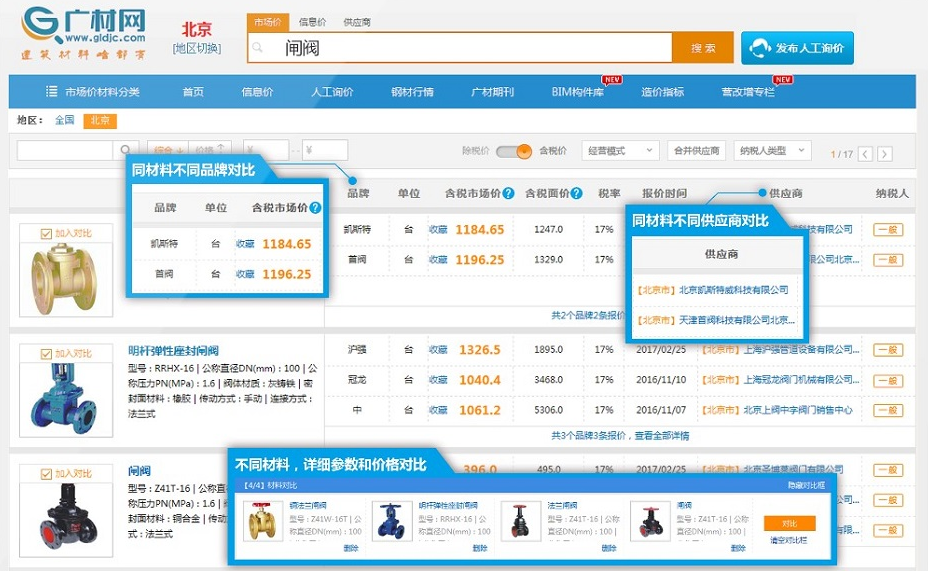Tick 加入对比 for 明杆弹性座封闸阀
The image size is (928, 571).
point(46,354)
